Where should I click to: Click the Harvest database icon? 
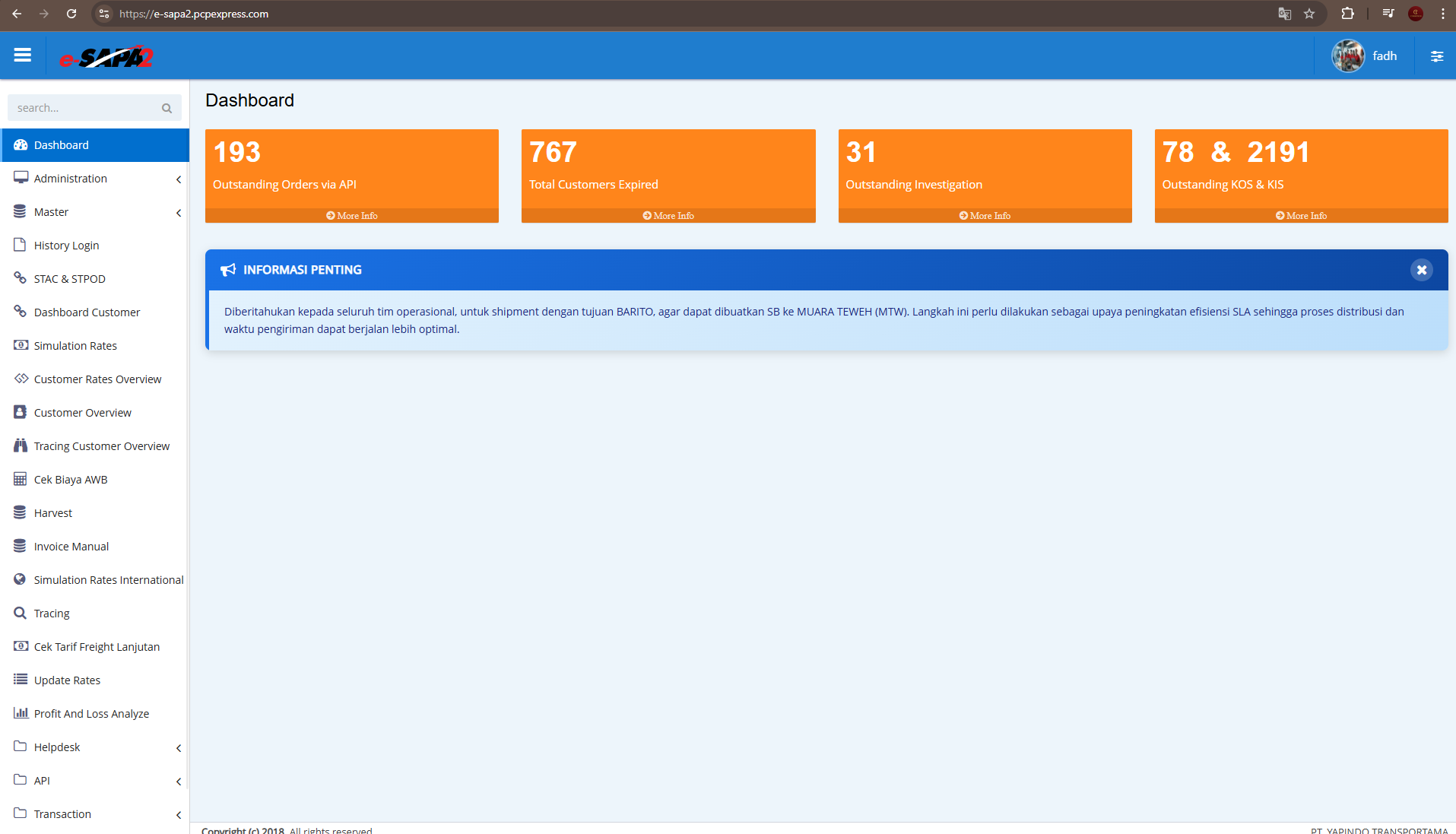coord(20,512)
